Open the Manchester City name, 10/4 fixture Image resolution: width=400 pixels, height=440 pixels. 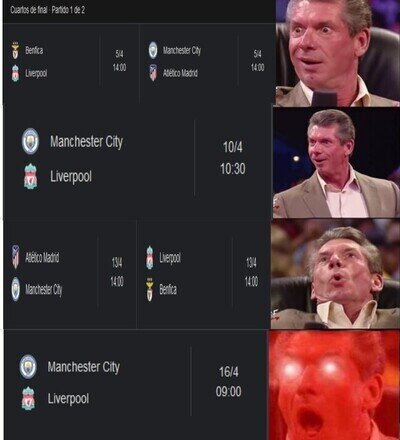tap(86, 142)
